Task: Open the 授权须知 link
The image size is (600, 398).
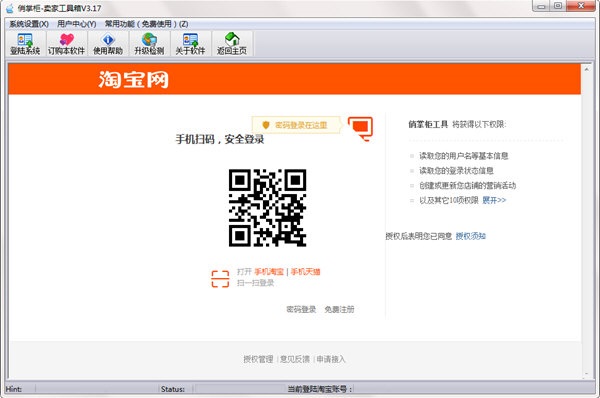Action: pos(471,236)
